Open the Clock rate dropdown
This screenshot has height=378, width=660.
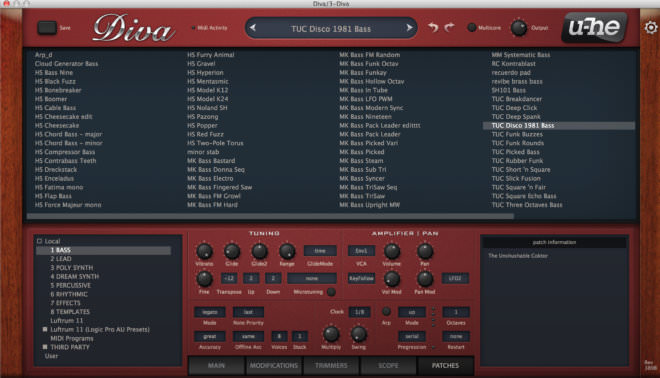[359, 312]
